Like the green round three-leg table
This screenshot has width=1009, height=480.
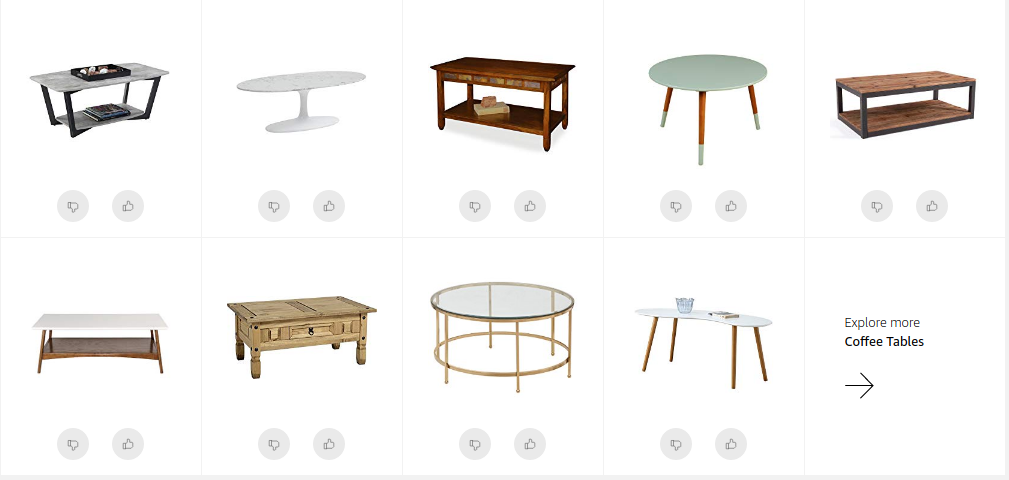(731, 206)
